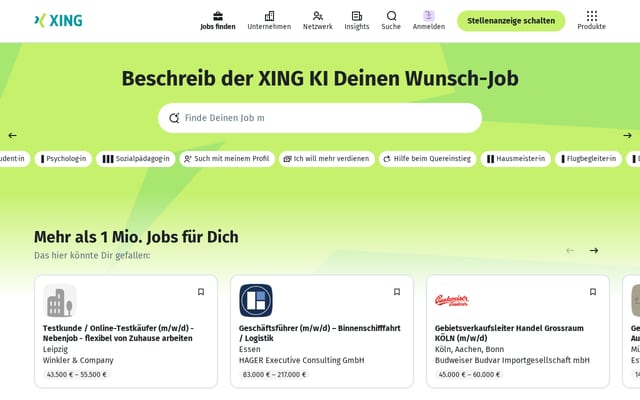Click Köln, Aachen, Bonn location text
Screen dimensions: 640x400
pyautogui.click(x=469, y=349)
